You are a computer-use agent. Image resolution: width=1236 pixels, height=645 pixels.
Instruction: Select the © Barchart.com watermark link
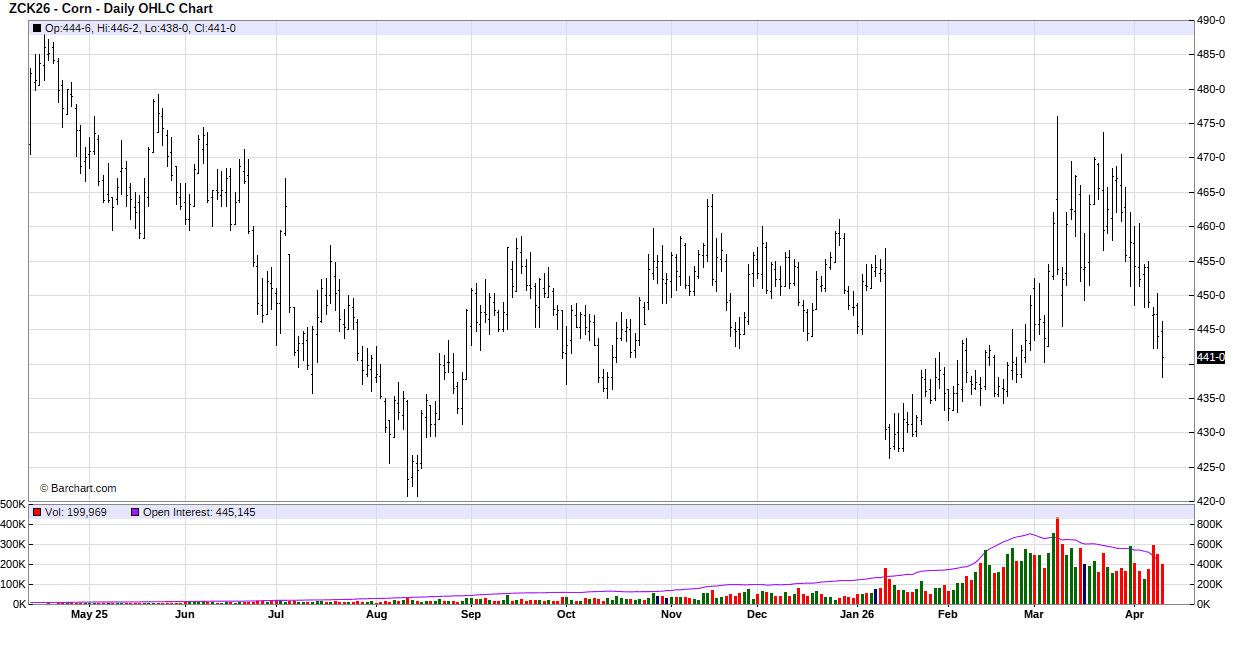(x=78, y=488)
